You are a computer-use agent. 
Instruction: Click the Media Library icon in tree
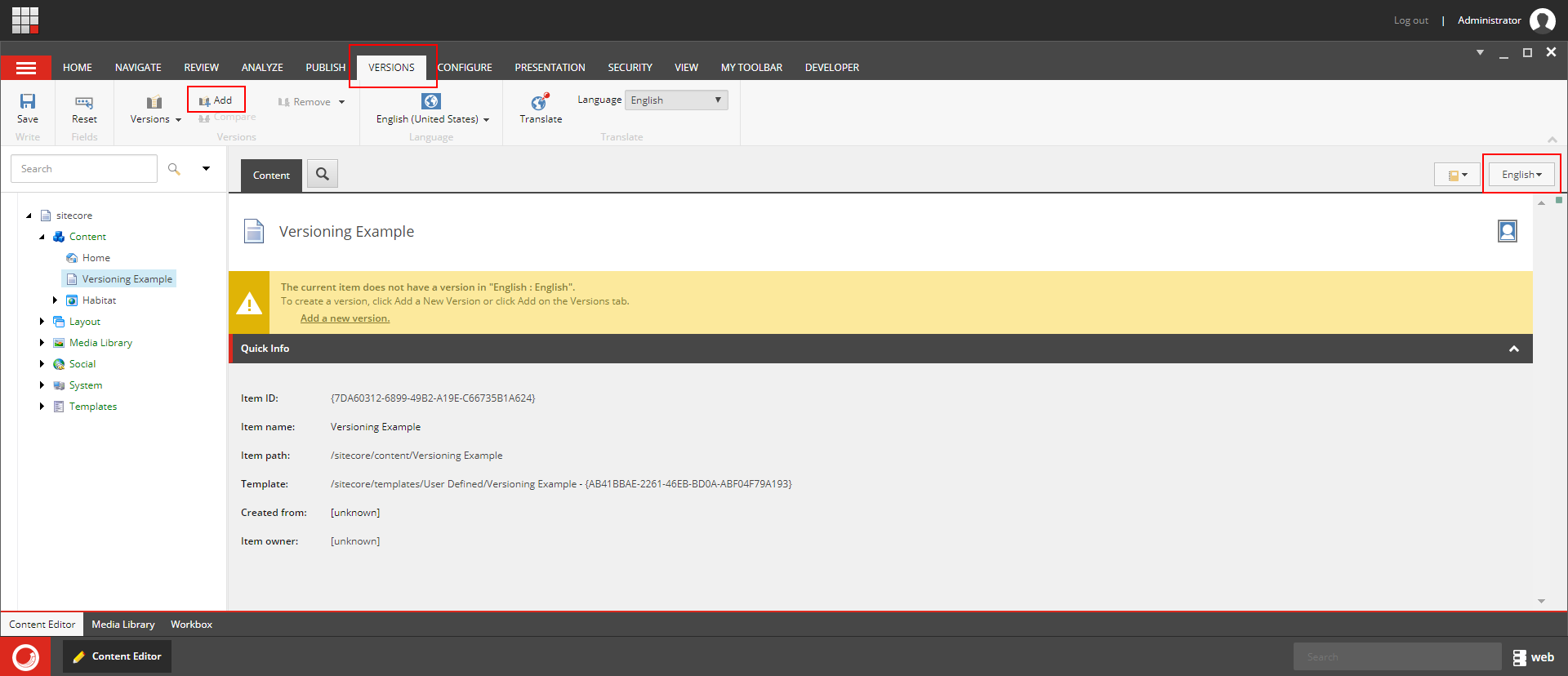59,343
